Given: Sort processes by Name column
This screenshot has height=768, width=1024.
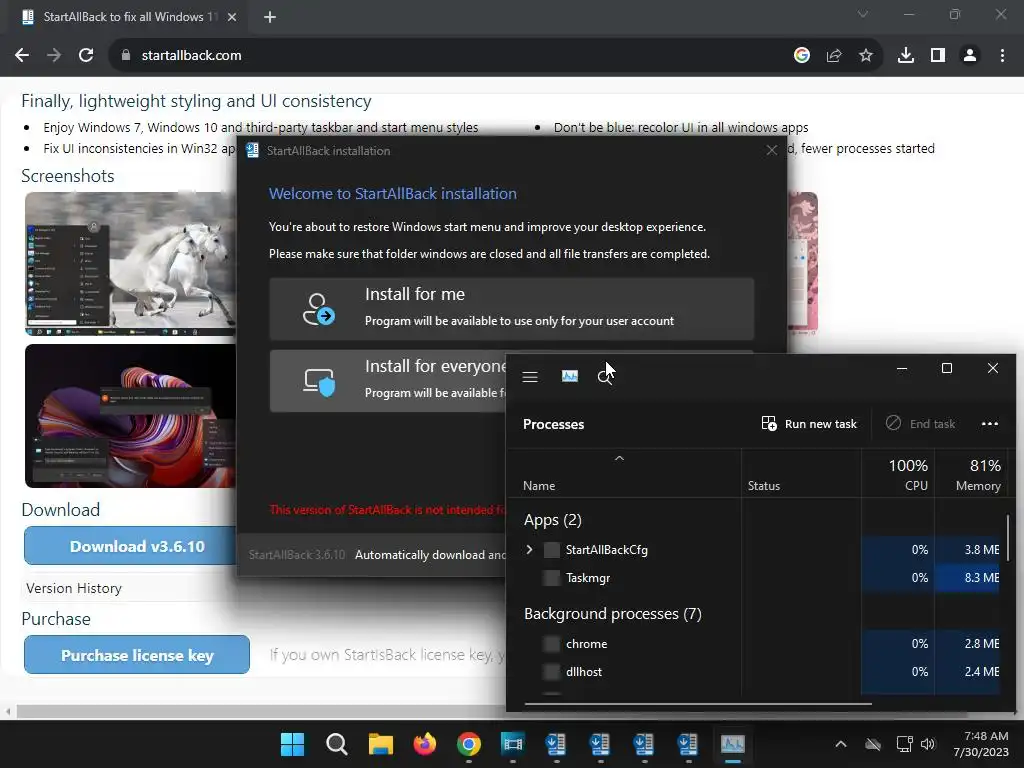Looking at the screenshot, I should 539,486.
